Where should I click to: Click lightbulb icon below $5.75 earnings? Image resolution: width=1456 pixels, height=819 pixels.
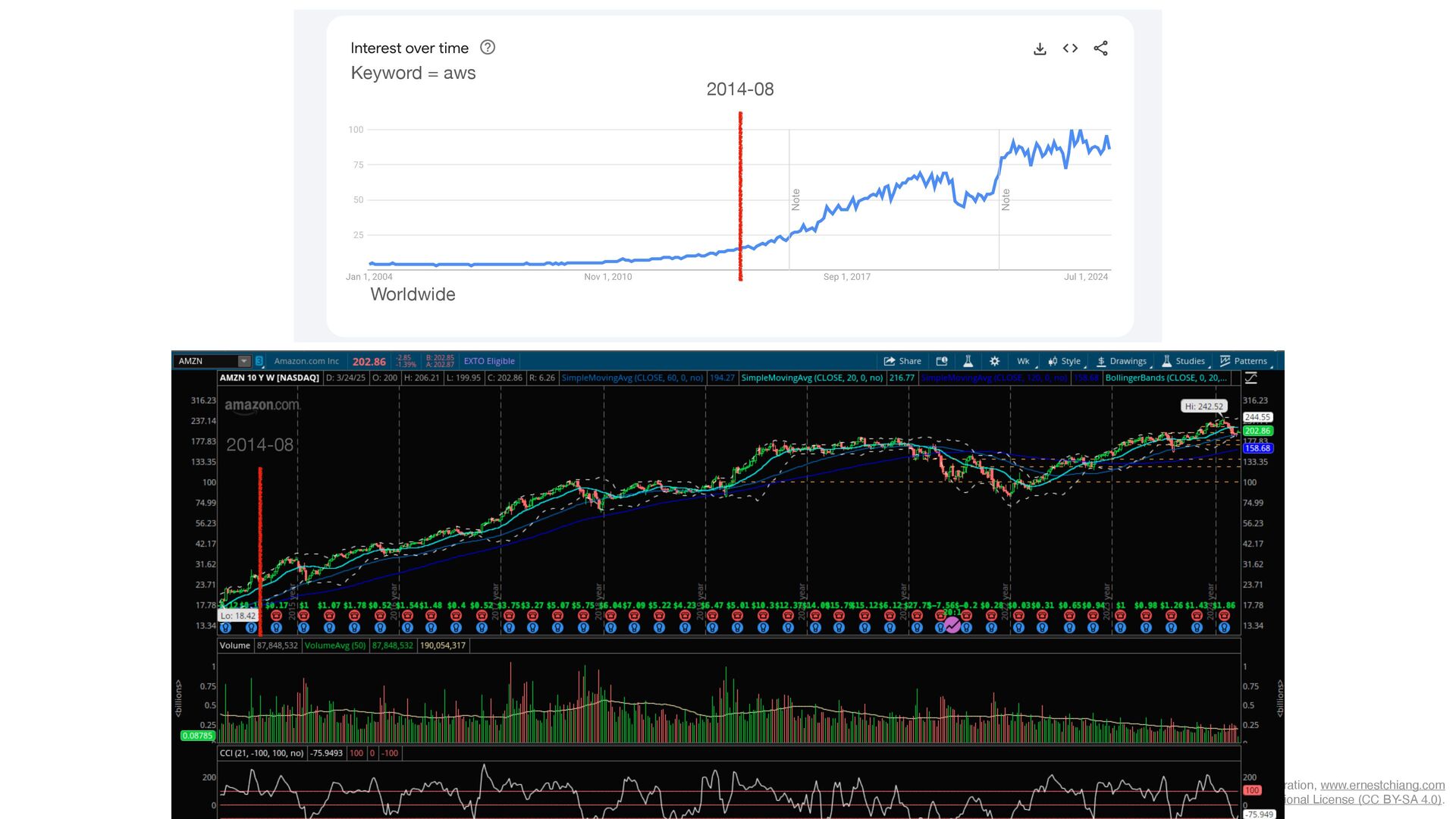pos(583,627)
